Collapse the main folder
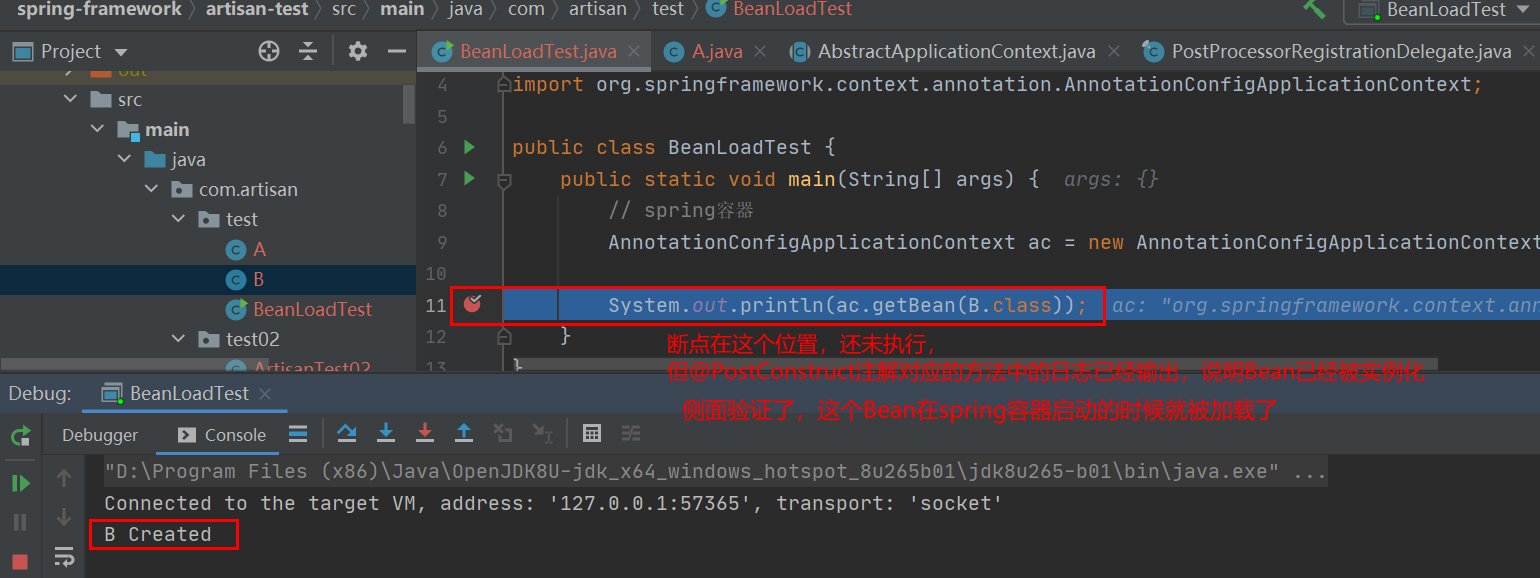Viewport: 1540px width, 578px height. [x=97, y=129]
